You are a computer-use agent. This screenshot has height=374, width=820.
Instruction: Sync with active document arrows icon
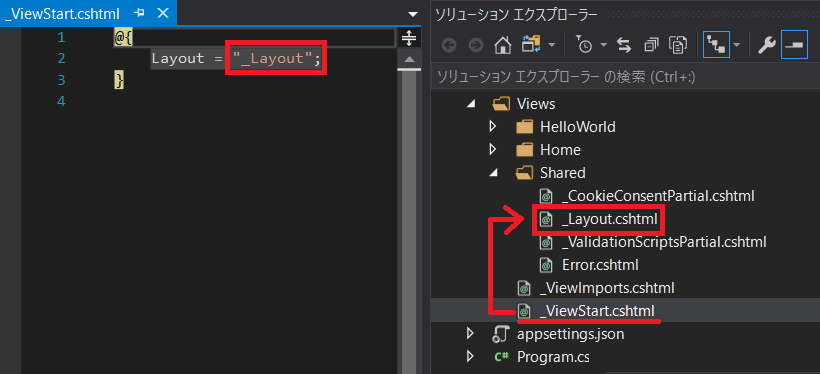click(624, 46)
